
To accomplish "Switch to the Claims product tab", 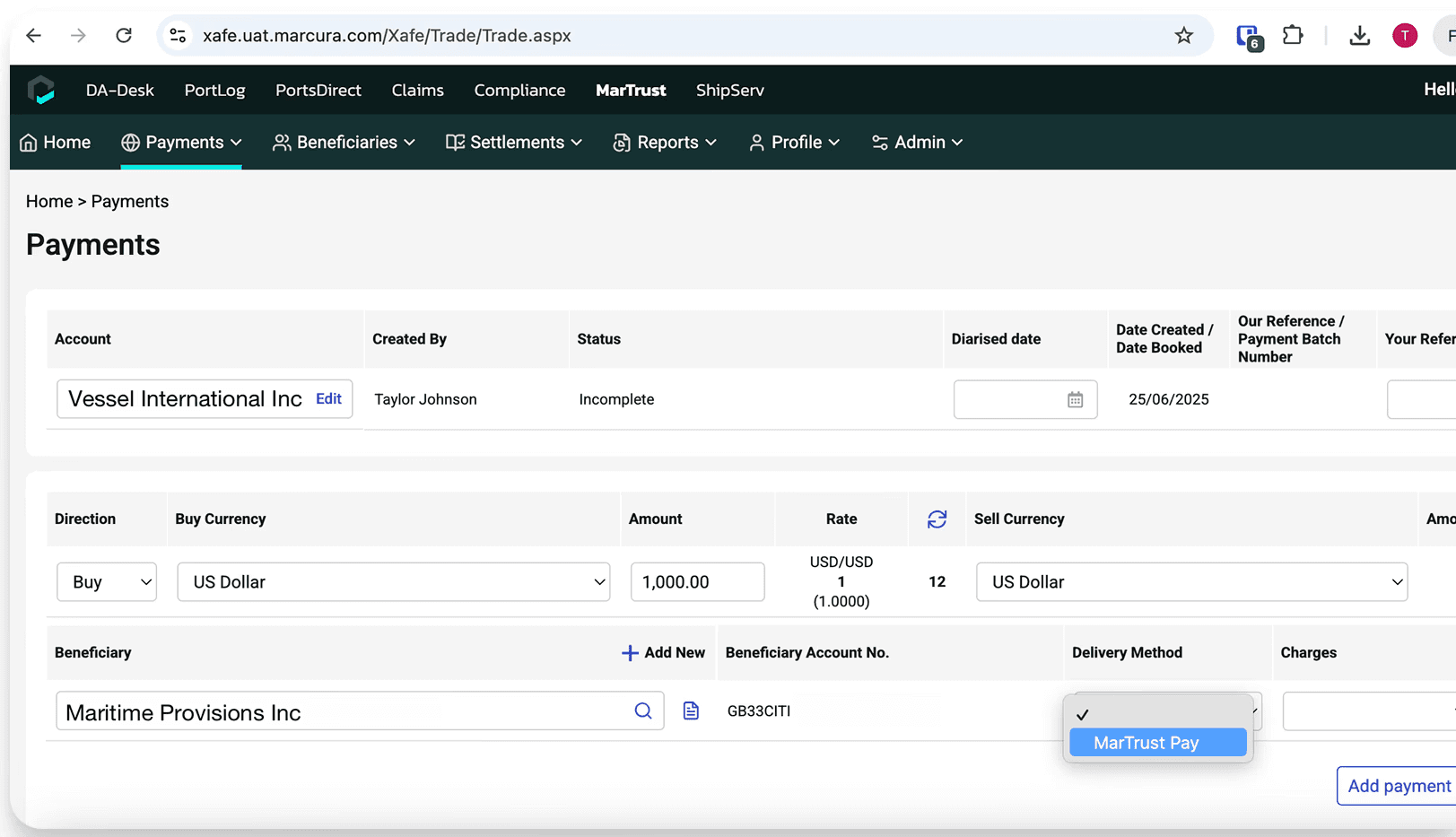I will pyautogui.click(x=418, y=91).
